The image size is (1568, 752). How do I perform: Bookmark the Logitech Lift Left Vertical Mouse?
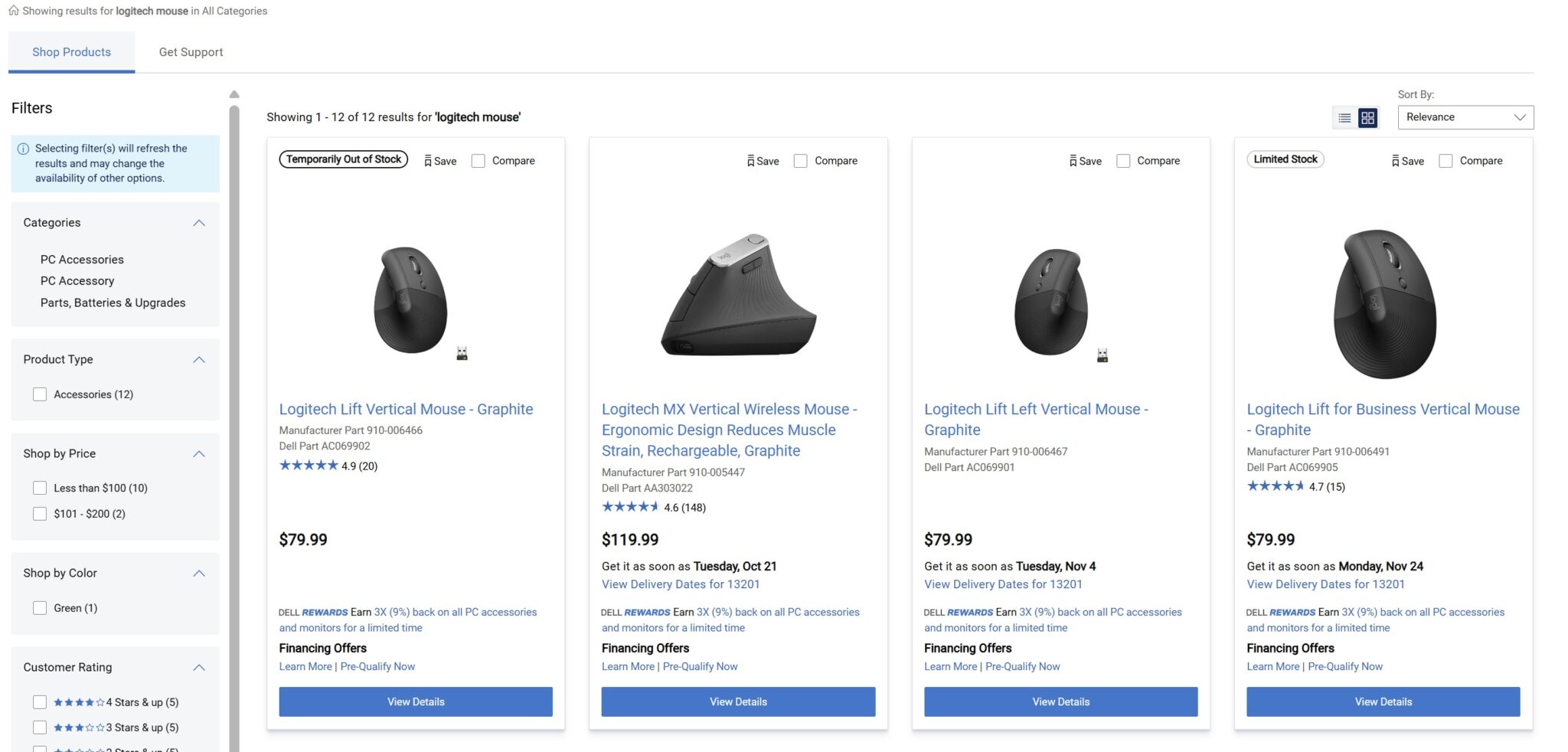(1086, 161)
